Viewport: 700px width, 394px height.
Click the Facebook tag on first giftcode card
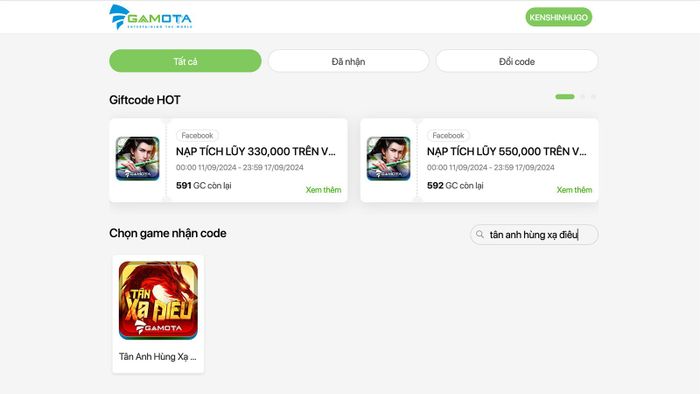[197, 135]
